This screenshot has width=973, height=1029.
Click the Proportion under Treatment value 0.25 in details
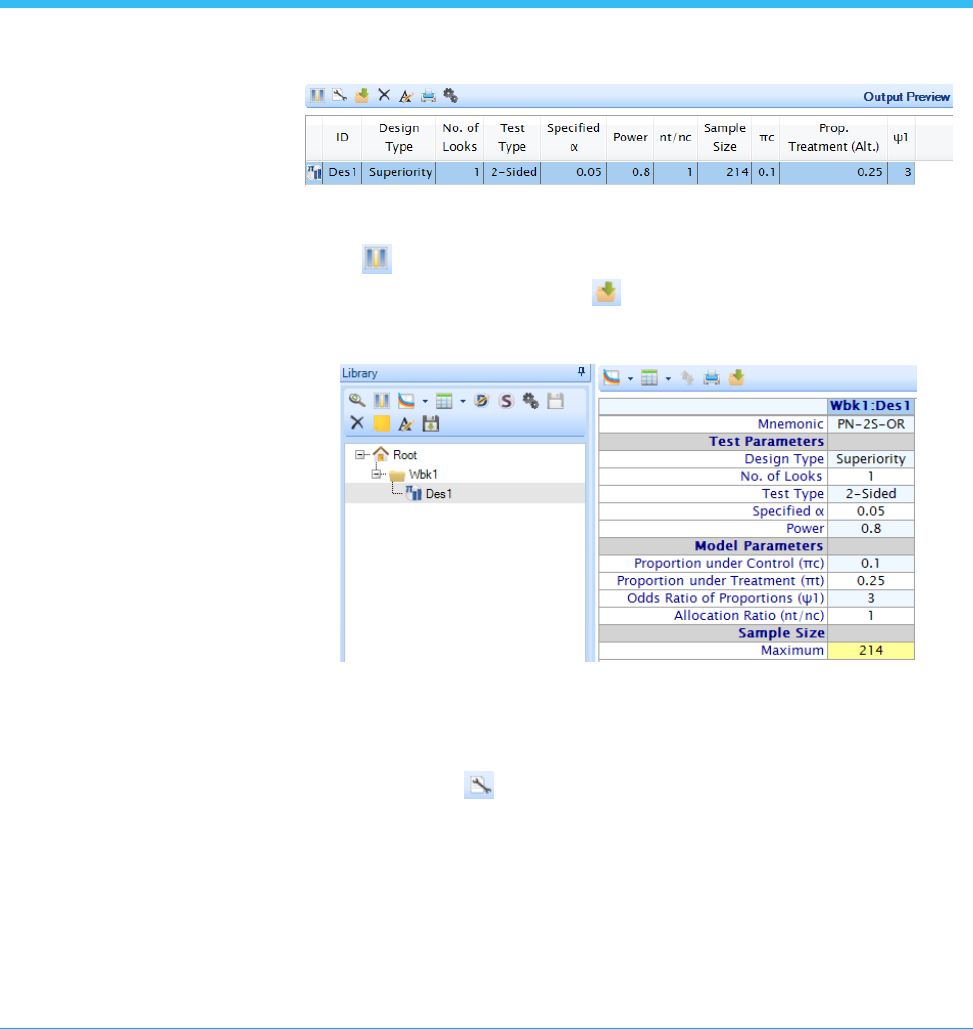tap(871, 581)
